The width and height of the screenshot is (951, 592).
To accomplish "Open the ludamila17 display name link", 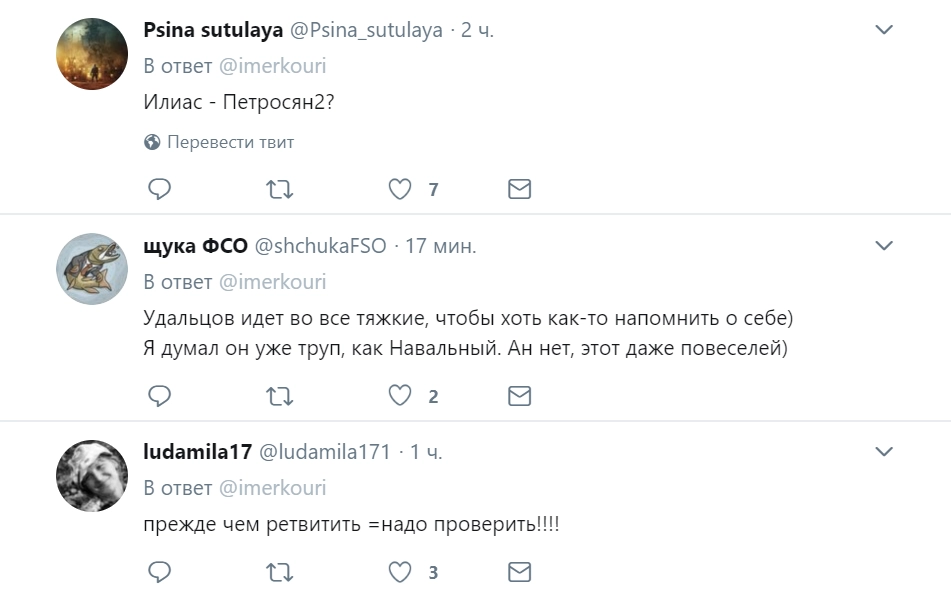I will pyautogui.click(x=197, y=452).
